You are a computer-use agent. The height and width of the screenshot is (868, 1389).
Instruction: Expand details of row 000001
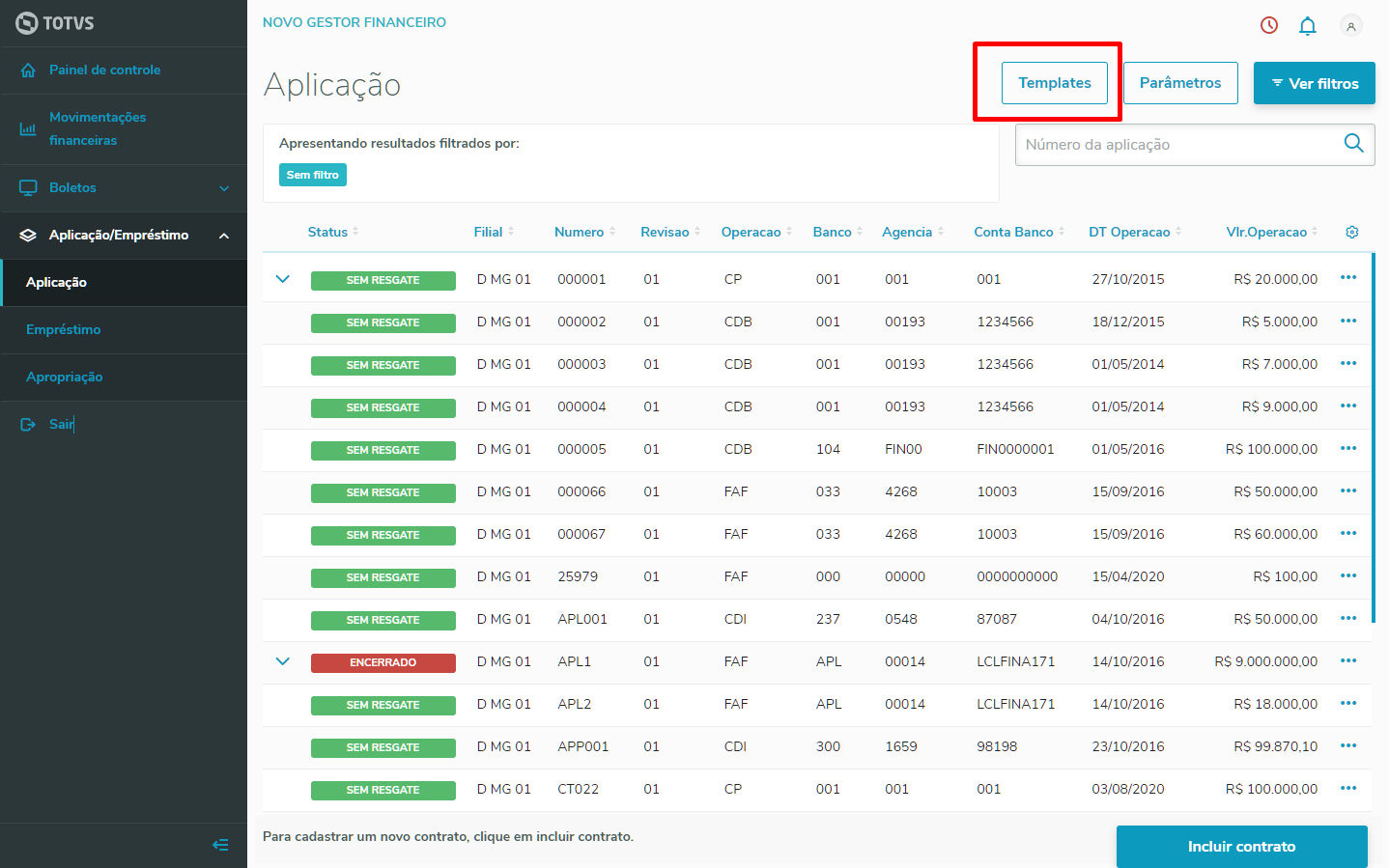tap(283, 279)
